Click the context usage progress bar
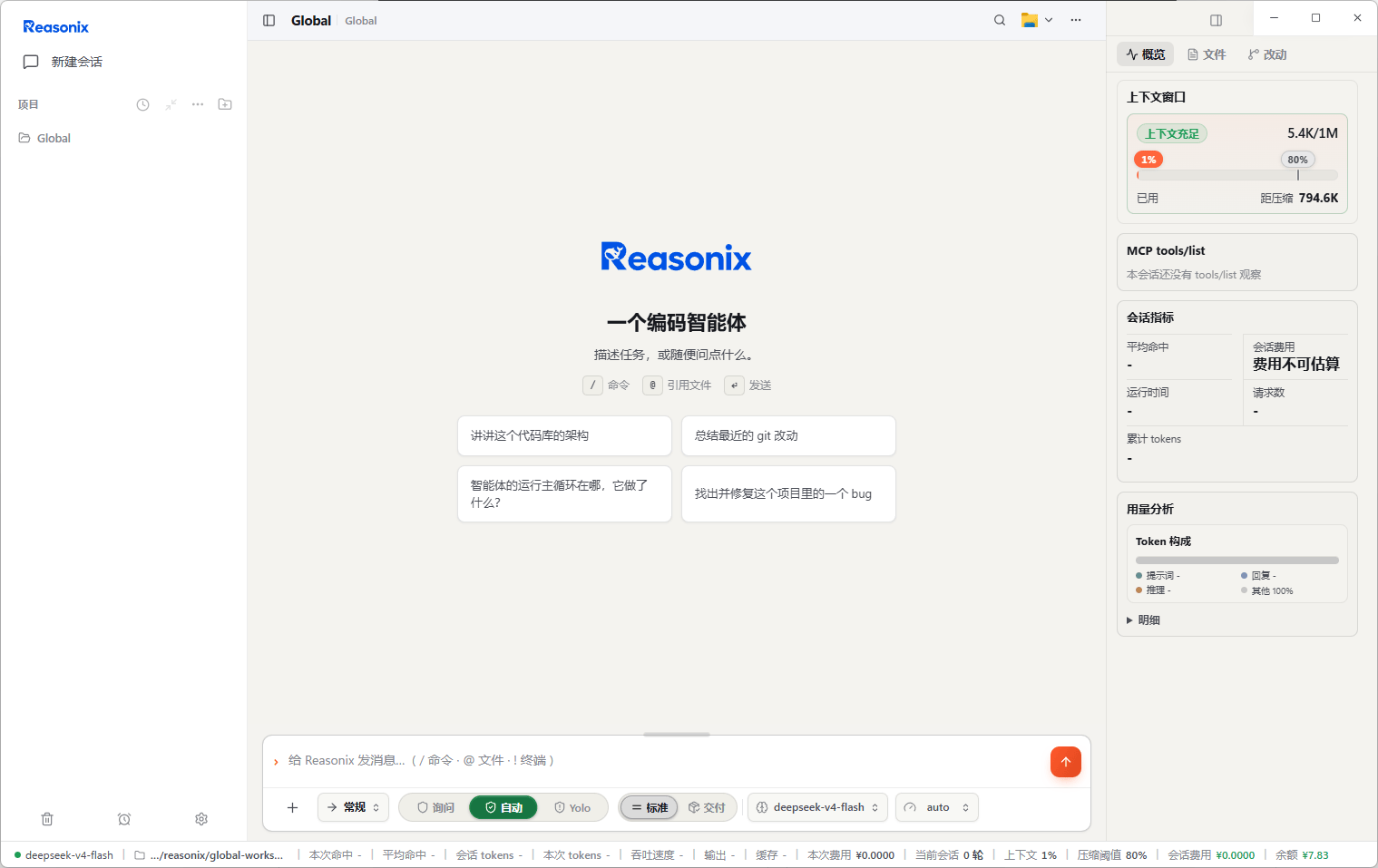Image resolution: width=1378 pixels, height=868 pixels. (x=1237, y=175)
